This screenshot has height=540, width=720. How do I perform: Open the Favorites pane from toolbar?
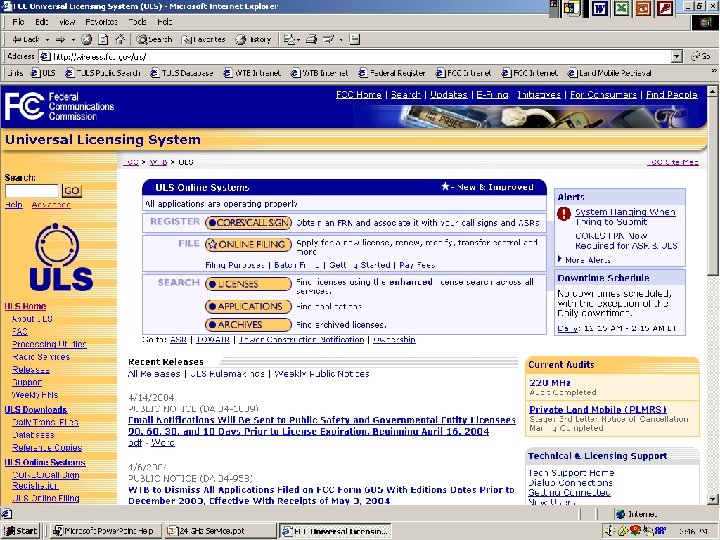pos(203,39)
